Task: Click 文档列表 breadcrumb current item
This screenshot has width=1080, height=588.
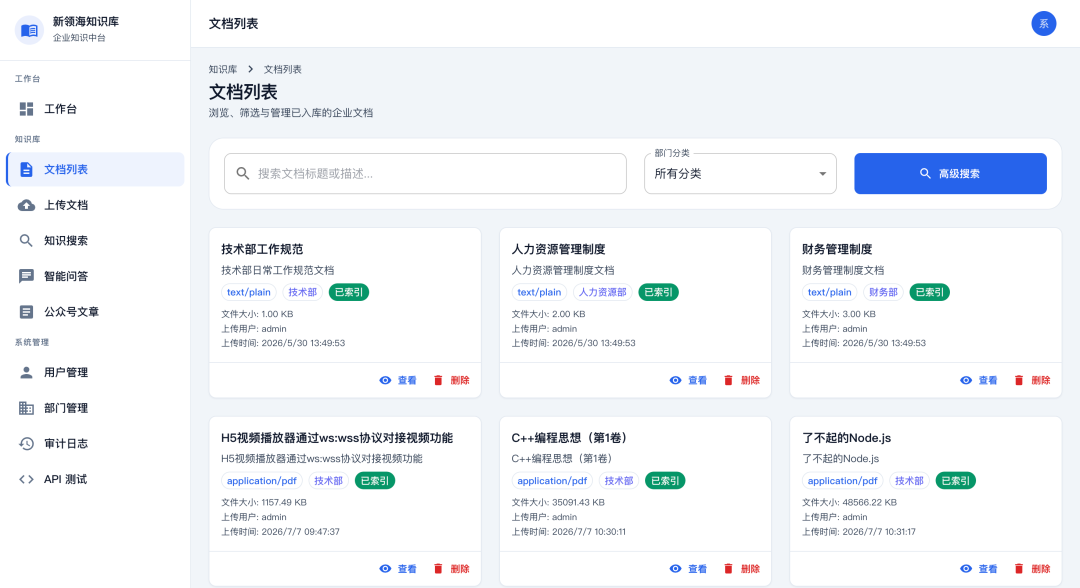Action: (282, 70)
